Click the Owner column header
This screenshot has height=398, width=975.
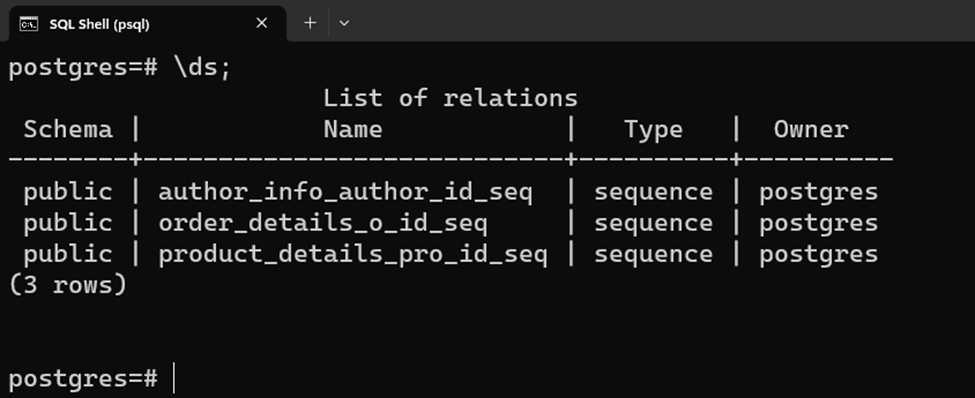pyautogui.click(x=811, y=130)
